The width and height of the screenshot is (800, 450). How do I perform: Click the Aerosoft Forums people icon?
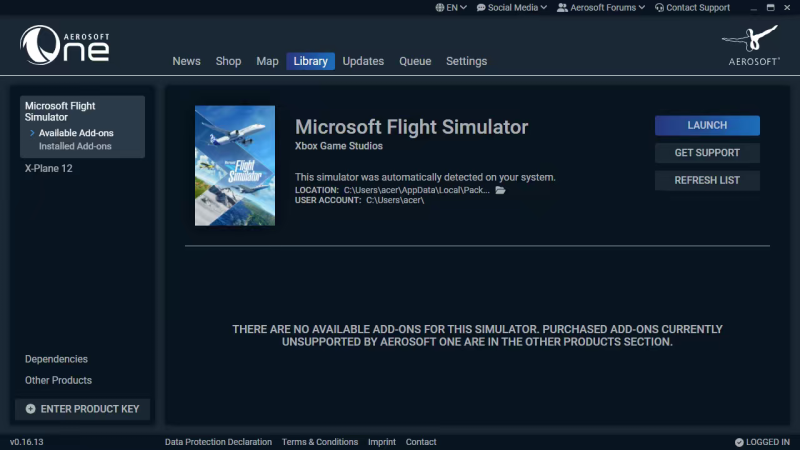(x=562, y=8)
